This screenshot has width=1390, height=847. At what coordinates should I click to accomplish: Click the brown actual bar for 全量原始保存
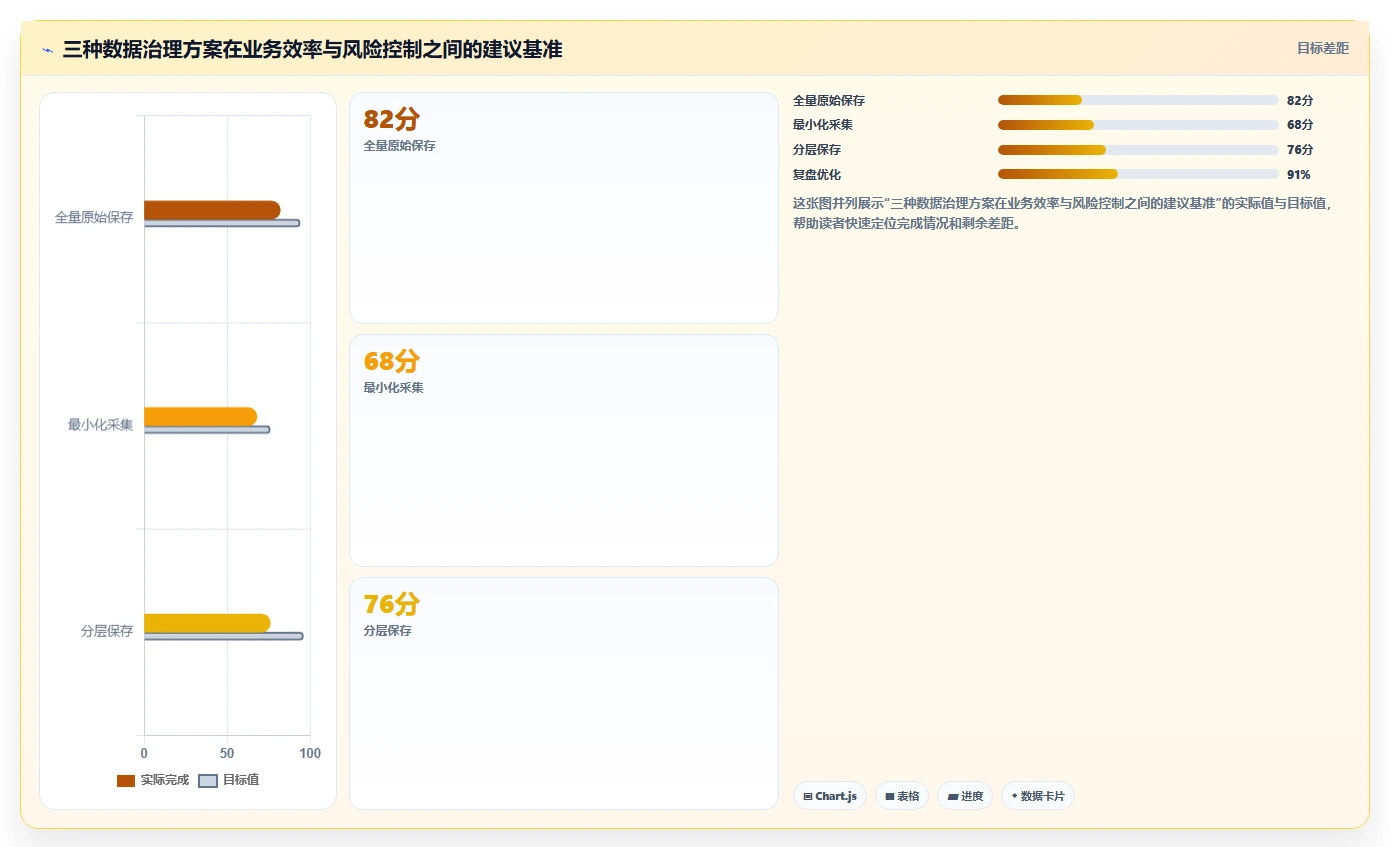coord(212,210)
